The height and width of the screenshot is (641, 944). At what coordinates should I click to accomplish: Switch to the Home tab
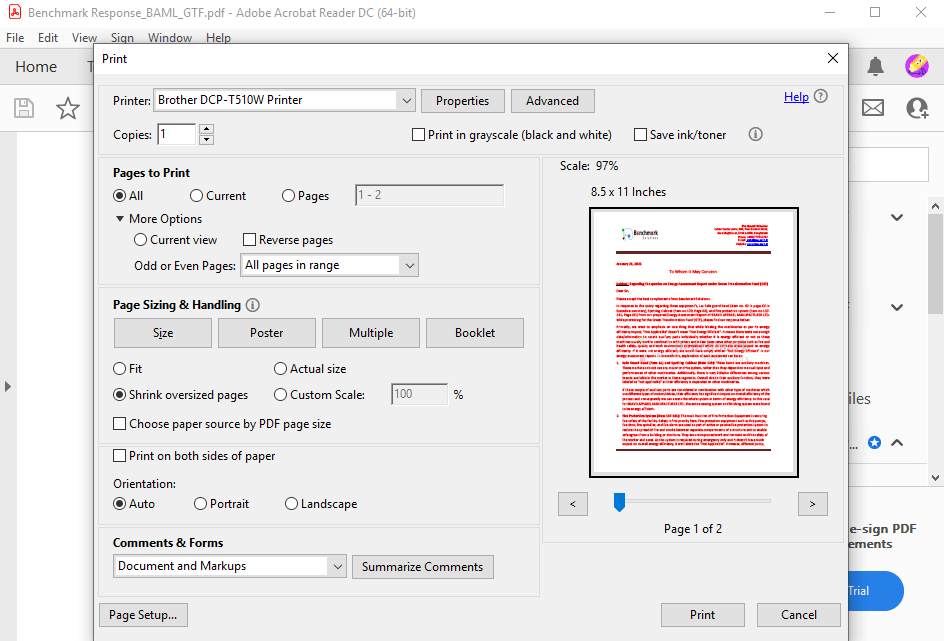tap(36, 66)
